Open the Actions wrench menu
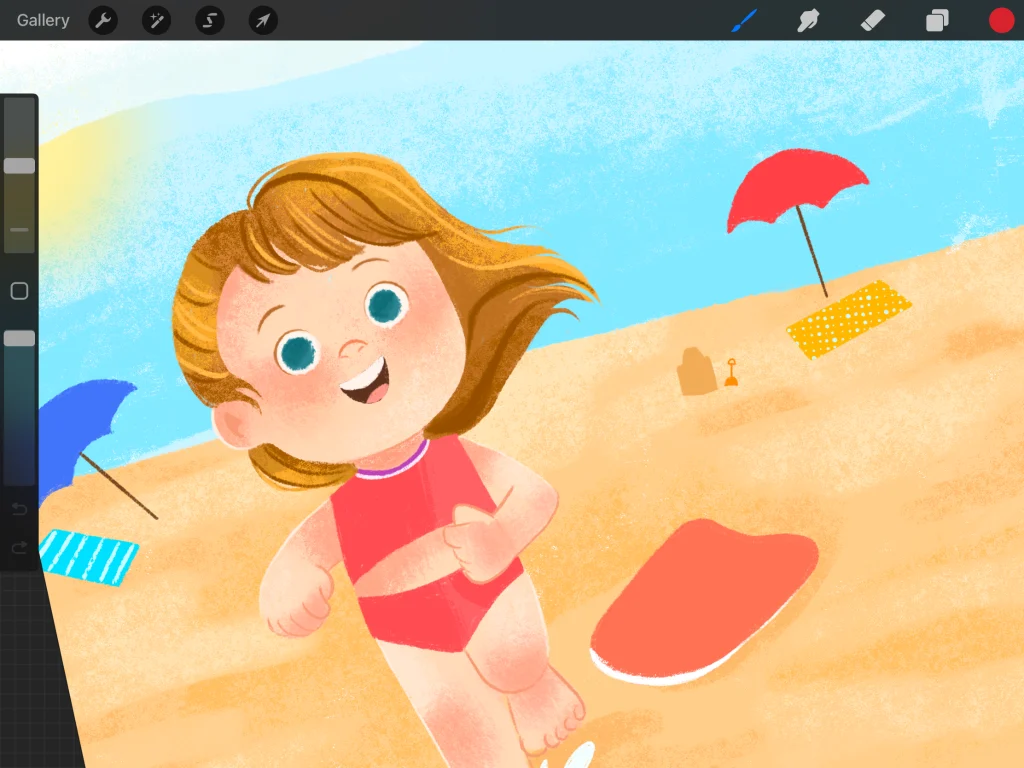Screen dimensions: 1024x768 pyautogui.click(x=103, y=20)
